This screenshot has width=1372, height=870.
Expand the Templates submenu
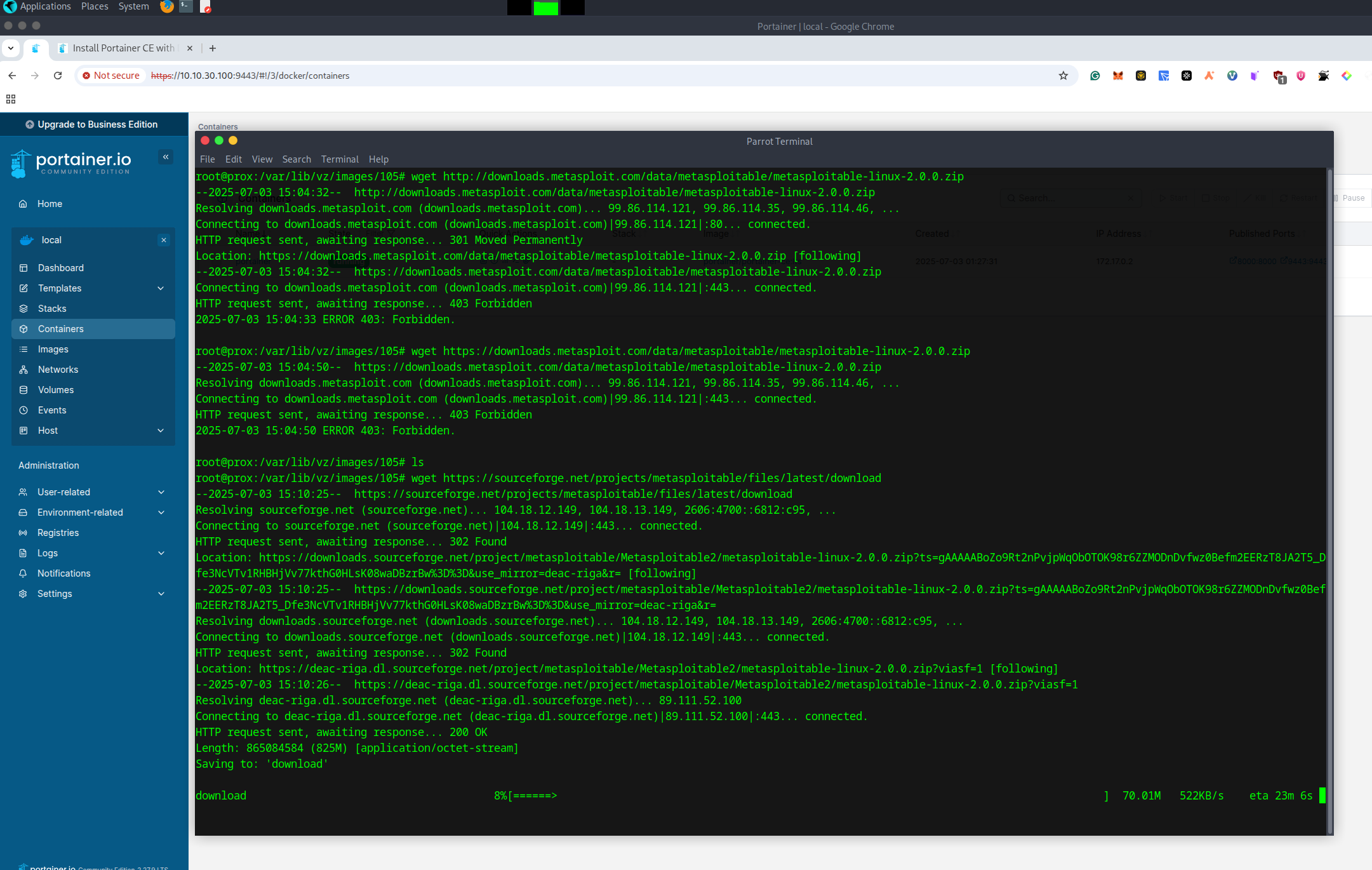coord(60,288)
